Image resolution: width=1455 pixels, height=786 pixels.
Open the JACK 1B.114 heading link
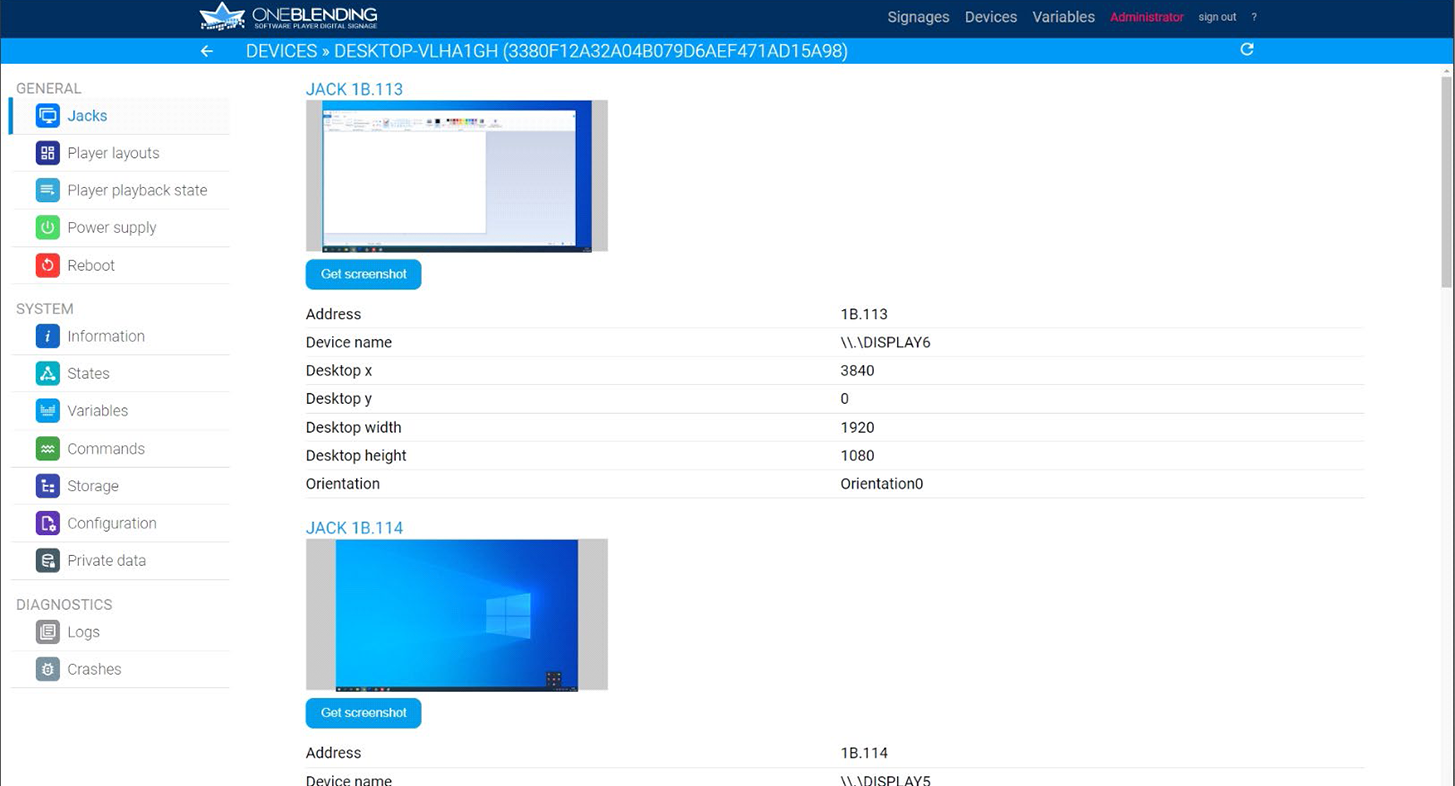coord(354,528)
